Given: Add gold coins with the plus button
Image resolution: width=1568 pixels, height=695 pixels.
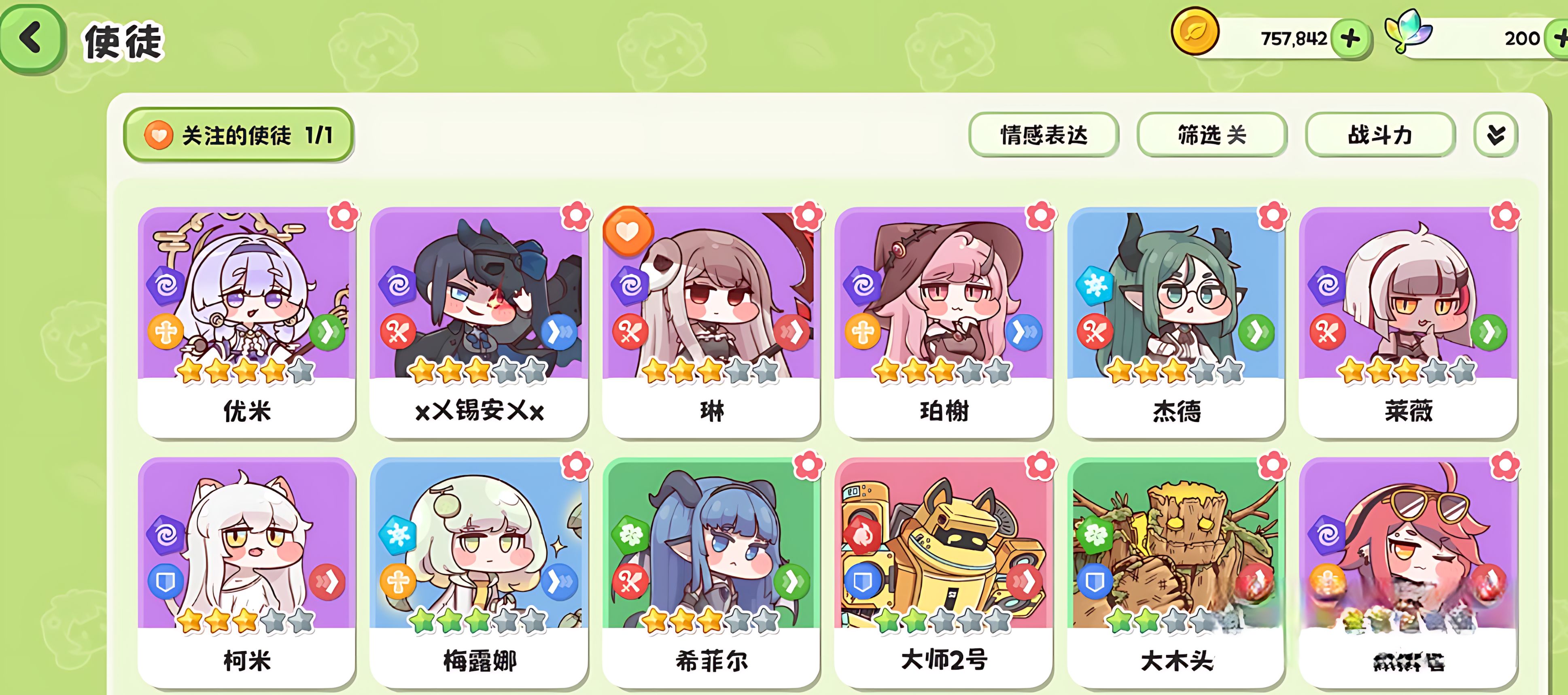Looking at the screenshot, I should pos(1351,38).
